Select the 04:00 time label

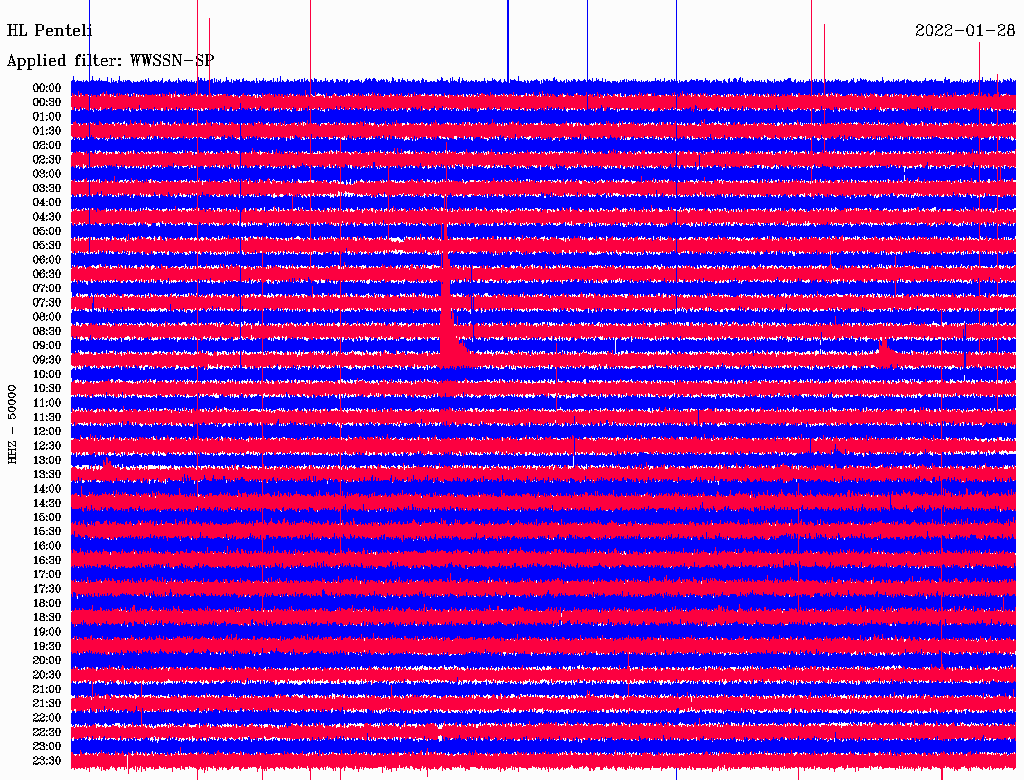[x=47, y=203]
